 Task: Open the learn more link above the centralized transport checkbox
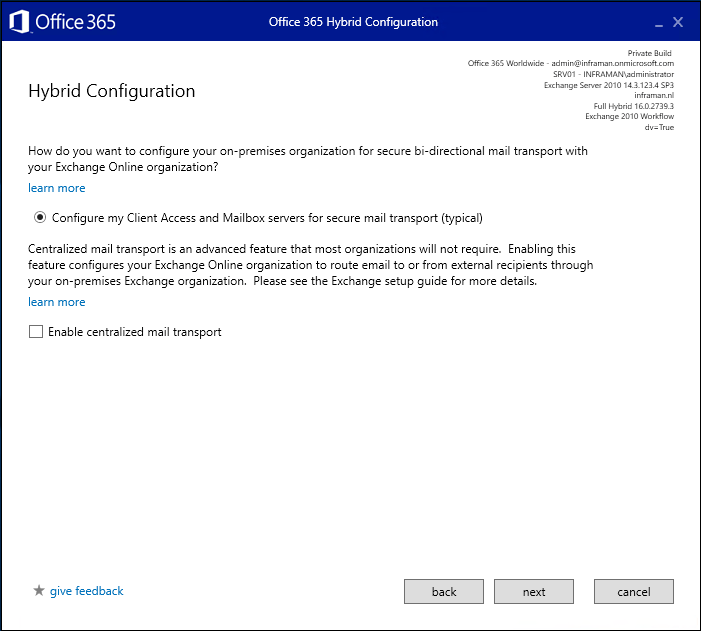pyautogui.click(x=57, y=302)
